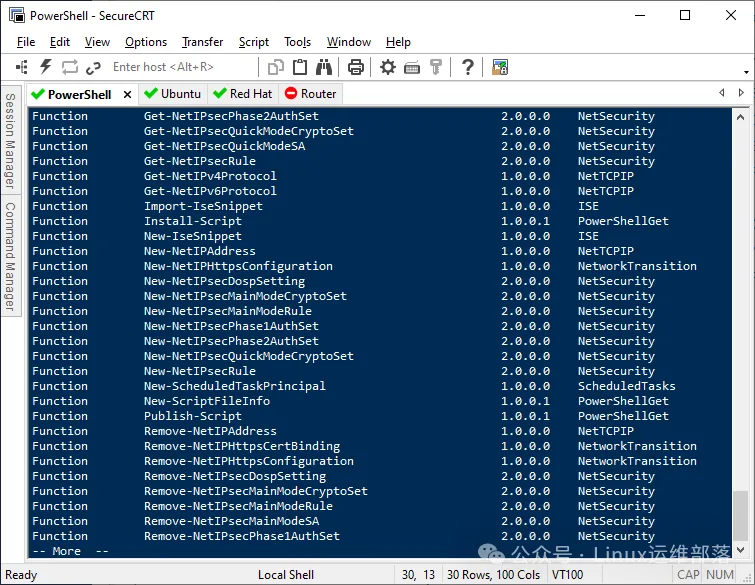Expand the toolbar overflow dropdown arrow
Image resolution: width=755 pixels, height=585 pixels.
coord(746,72)
